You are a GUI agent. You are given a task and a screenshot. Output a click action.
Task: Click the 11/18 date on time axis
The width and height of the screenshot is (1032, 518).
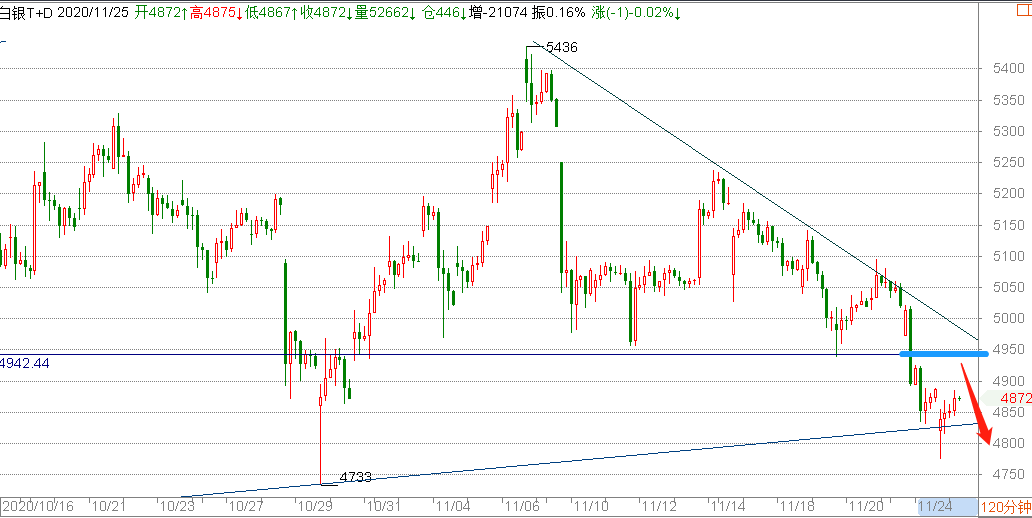(x=797, y=506)
